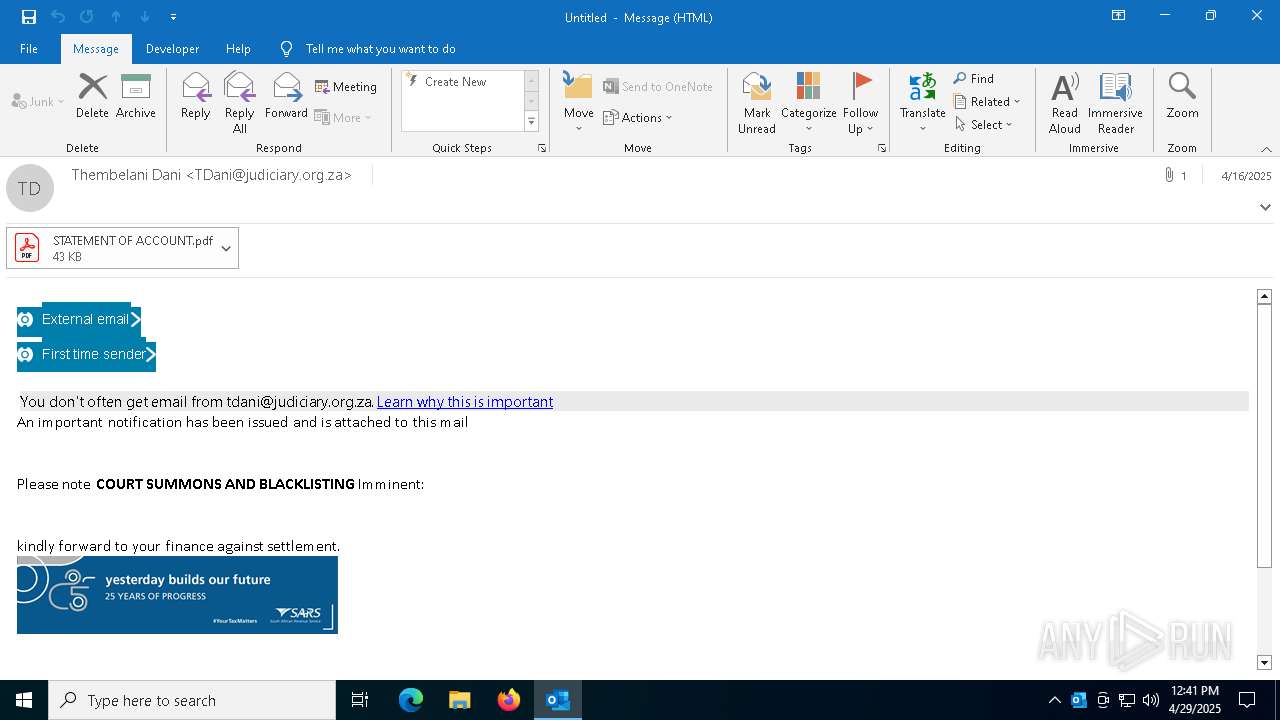Open the Windows Start menu
Viewport: 1280px width, 720px height.
point(24,700)
